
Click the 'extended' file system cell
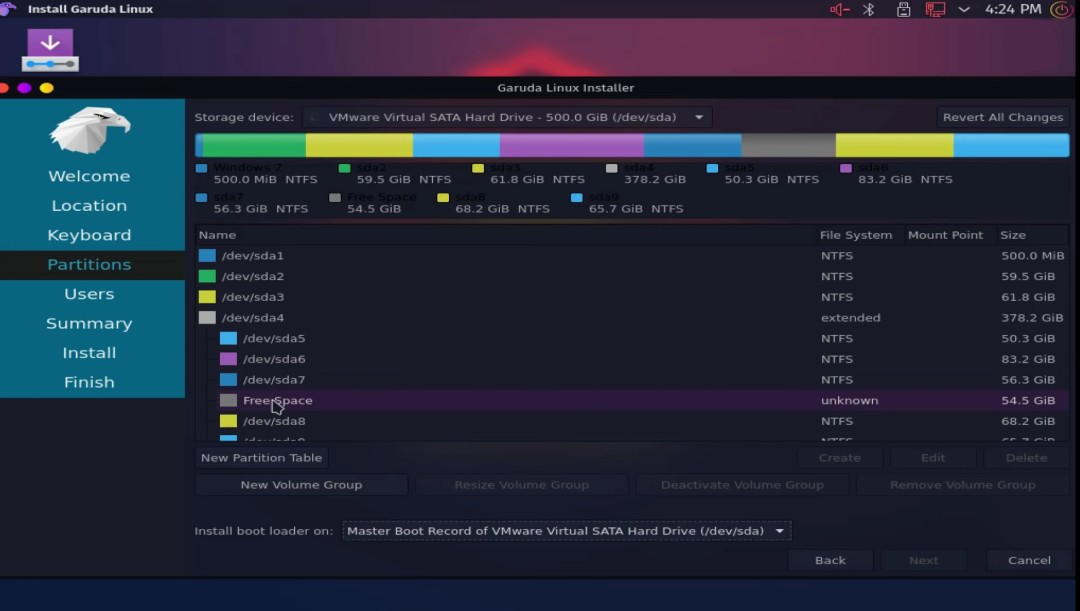coord(850,318)
